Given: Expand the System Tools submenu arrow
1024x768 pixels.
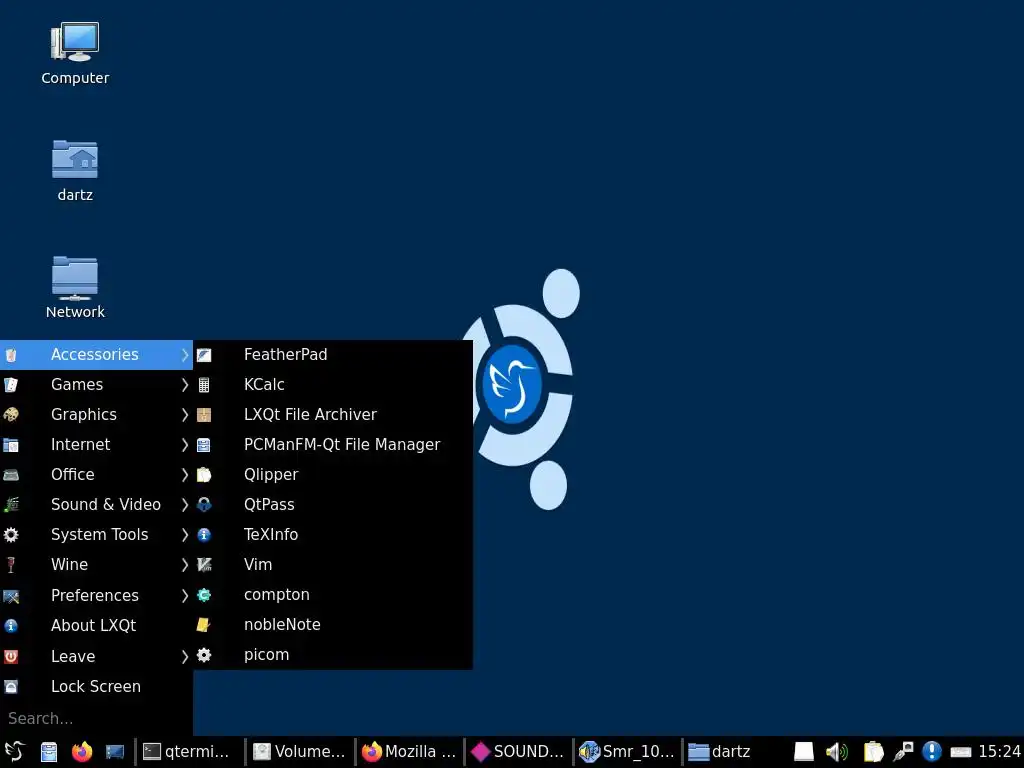Looking at the screenshot, I should (x=185, y=535).
